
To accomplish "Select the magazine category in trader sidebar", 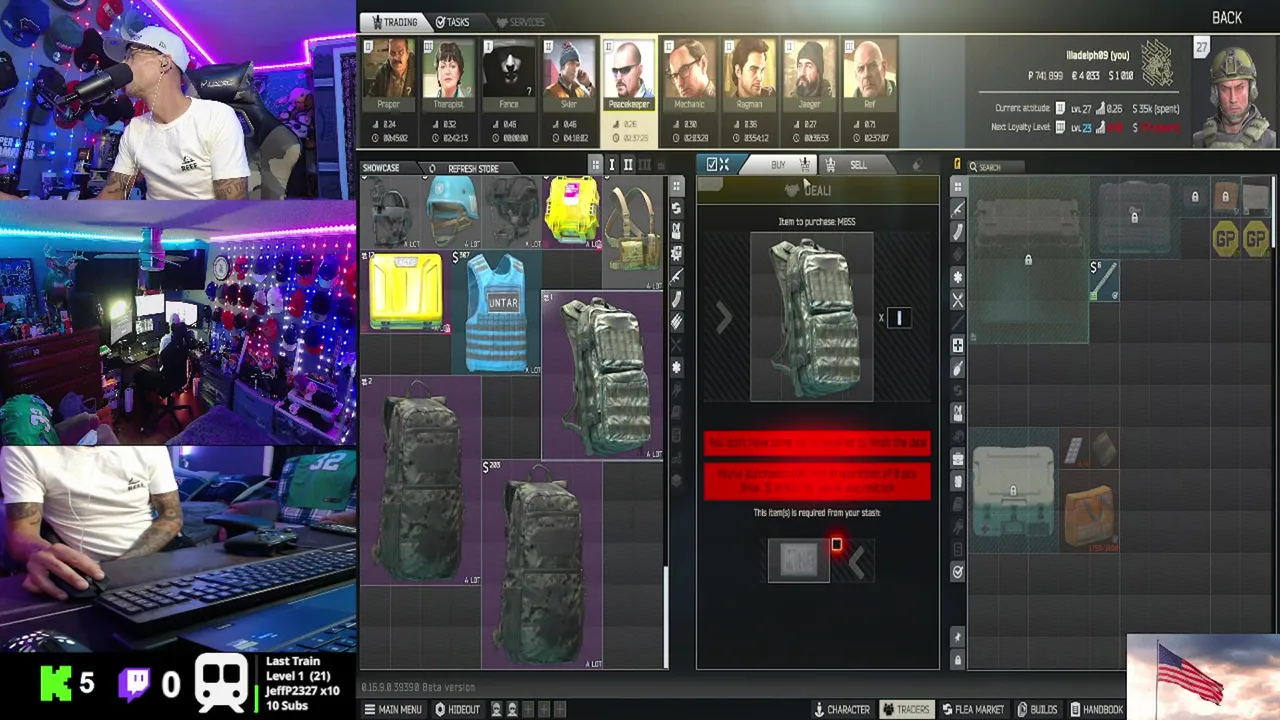I will (x=676, y=299).
